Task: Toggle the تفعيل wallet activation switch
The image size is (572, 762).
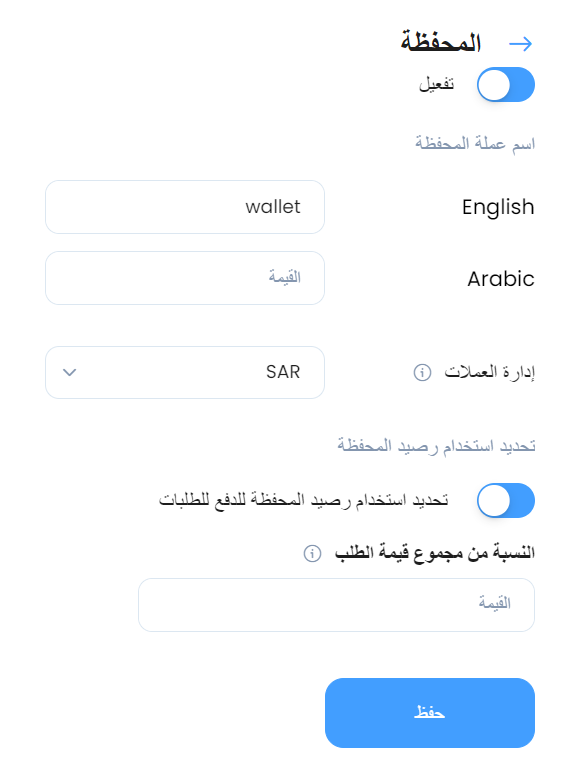Action: [506, 85]
